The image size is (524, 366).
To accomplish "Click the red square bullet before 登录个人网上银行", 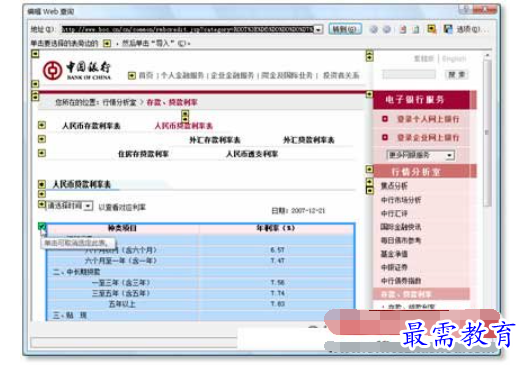I will [385, 119].
